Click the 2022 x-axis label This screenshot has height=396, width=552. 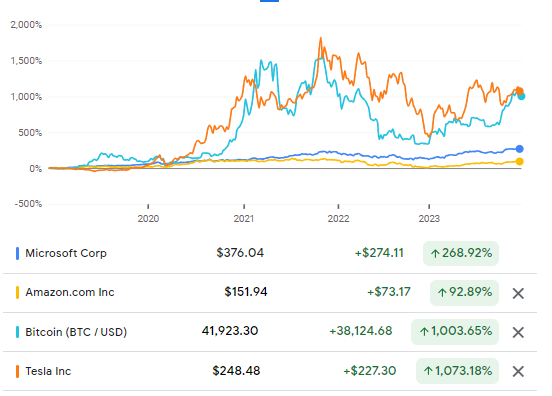338,219
